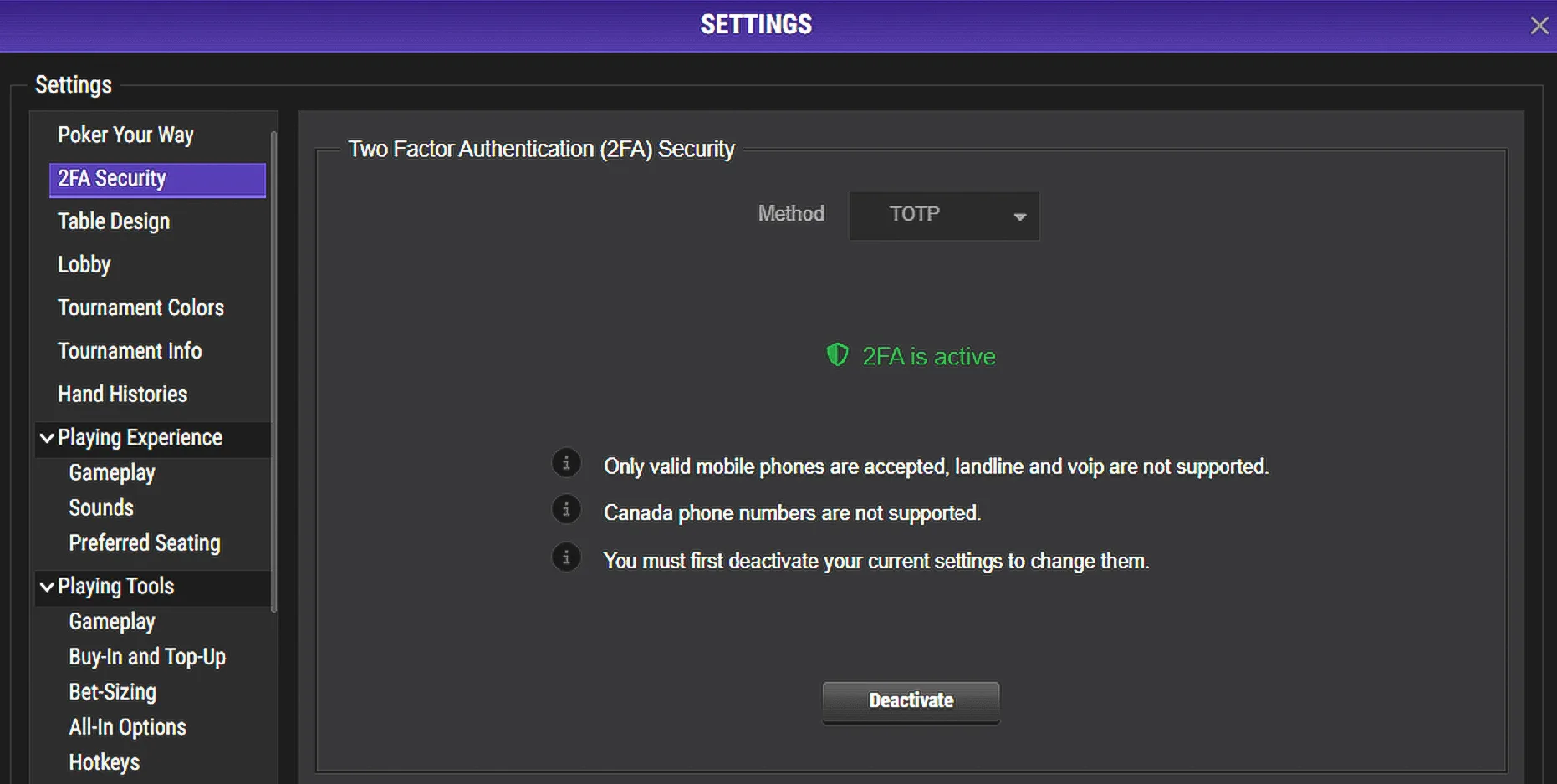Click info icon beside Canada phone note
1557x784 pixels.
click(x=566, y=510)
